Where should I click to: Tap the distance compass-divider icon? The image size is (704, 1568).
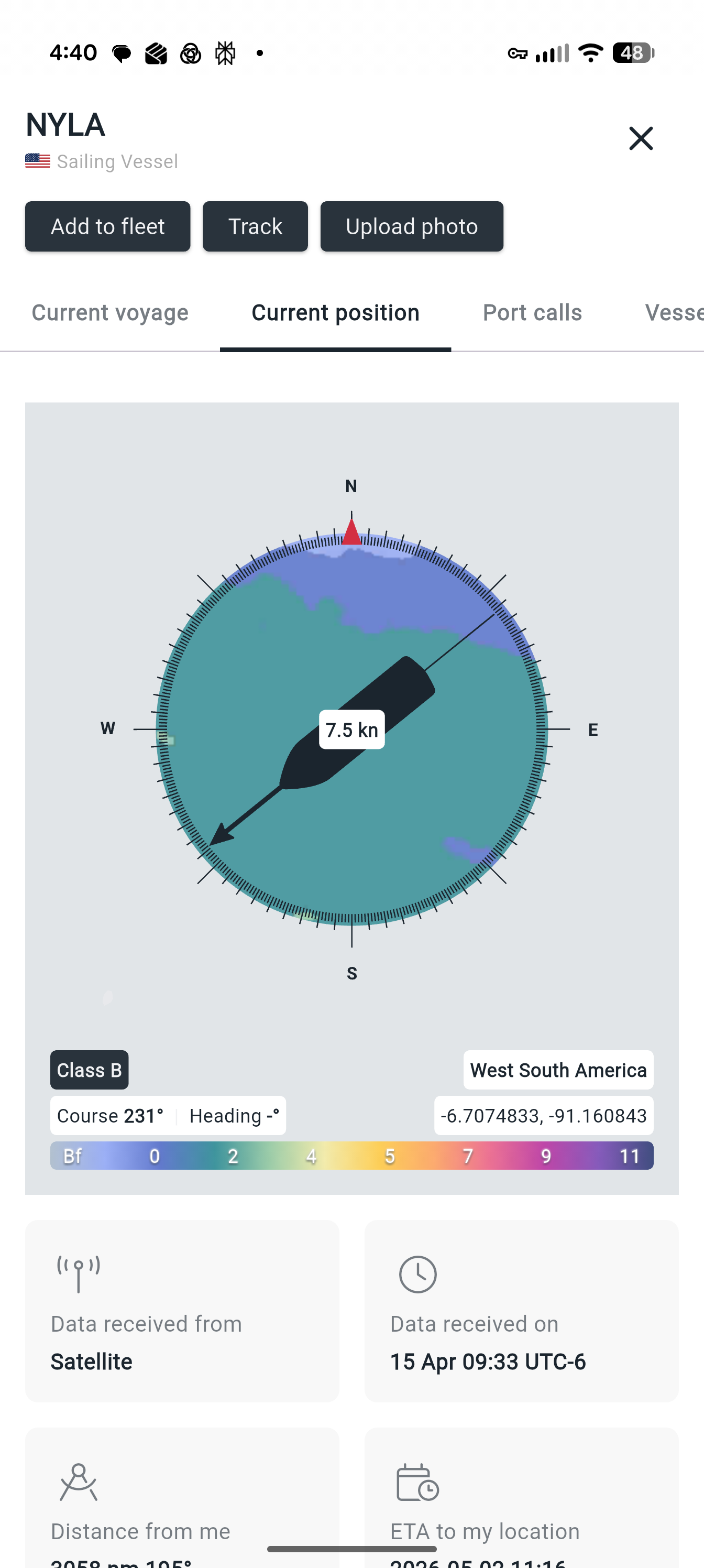tap(79, 1482)
